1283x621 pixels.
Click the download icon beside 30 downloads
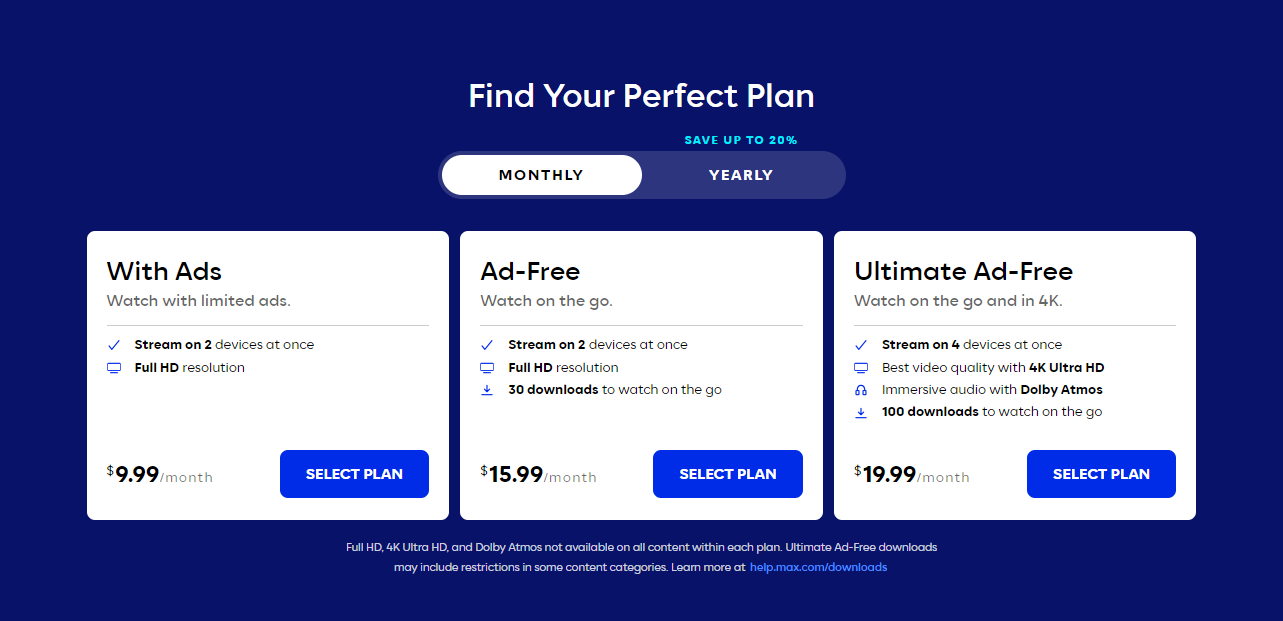[x=487, y=390]
